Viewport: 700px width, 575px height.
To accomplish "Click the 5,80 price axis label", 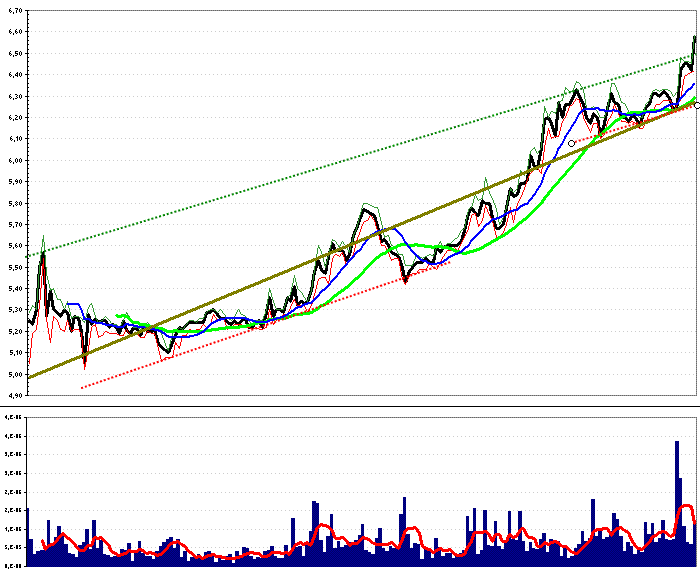I will tap(15, 203).
